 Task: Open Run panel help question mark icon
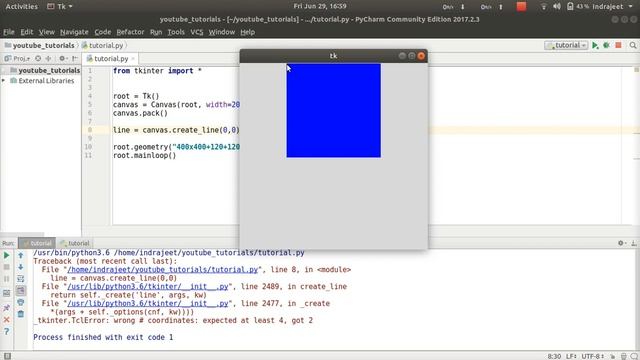point(7,331)
